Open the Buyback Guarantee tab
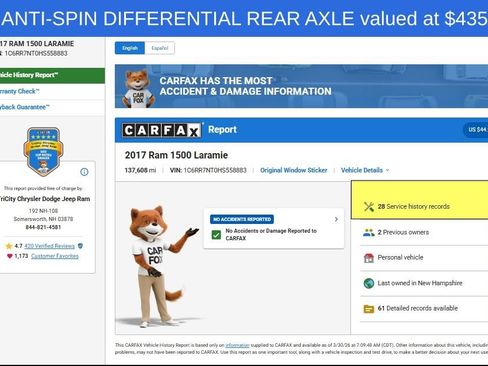This screenshot has width=488, height=366. (x=52, y=107)
